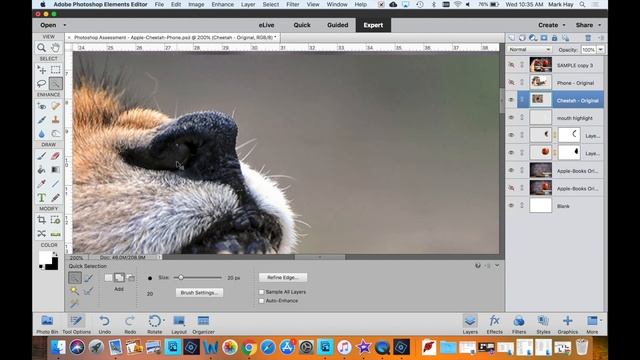Image resolution: width=640 pixels, height=360 pixels.
Task: Switch to the Guided tab
Action: 338,25
